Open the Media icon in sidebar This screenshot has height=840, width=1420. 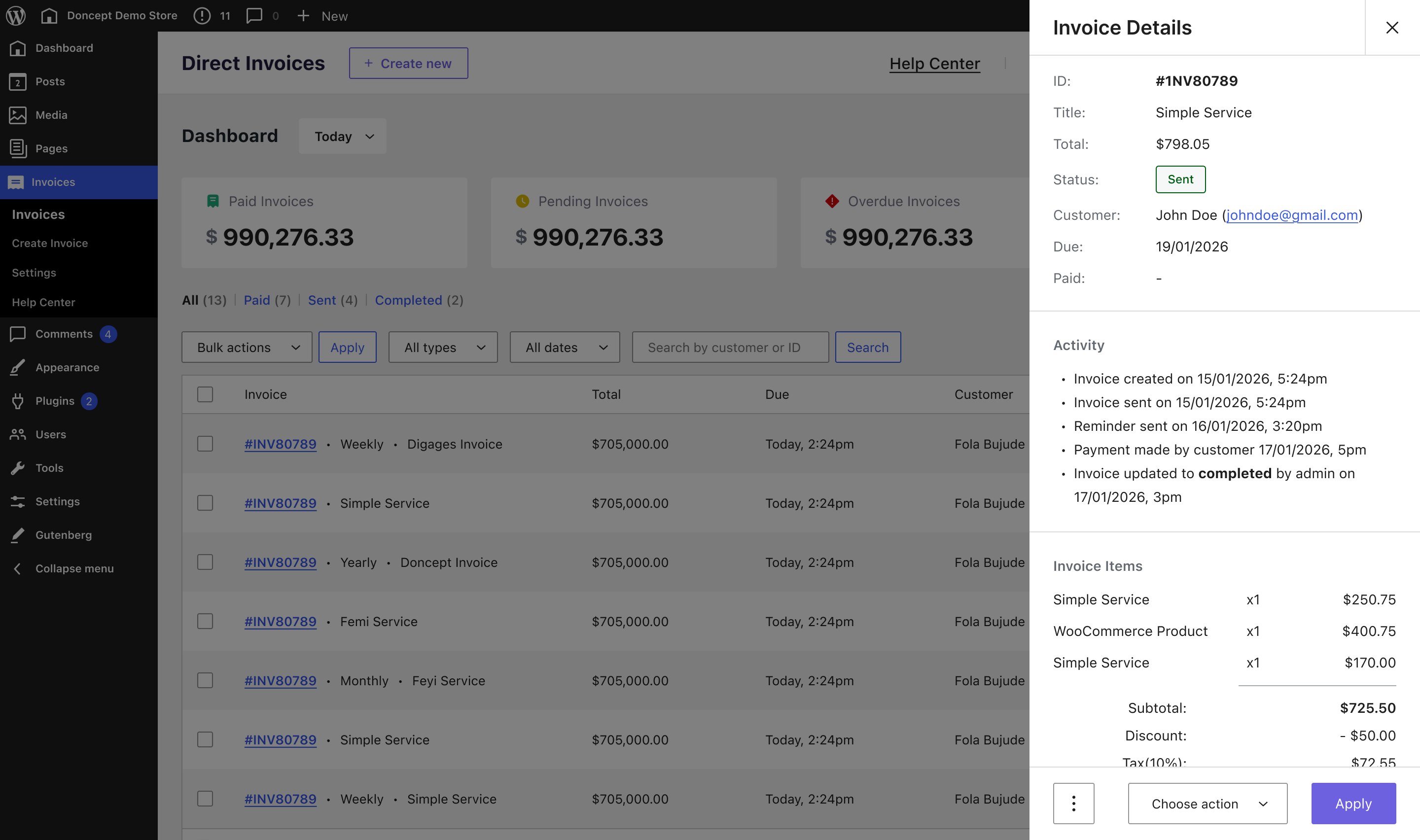pos(18,115)
